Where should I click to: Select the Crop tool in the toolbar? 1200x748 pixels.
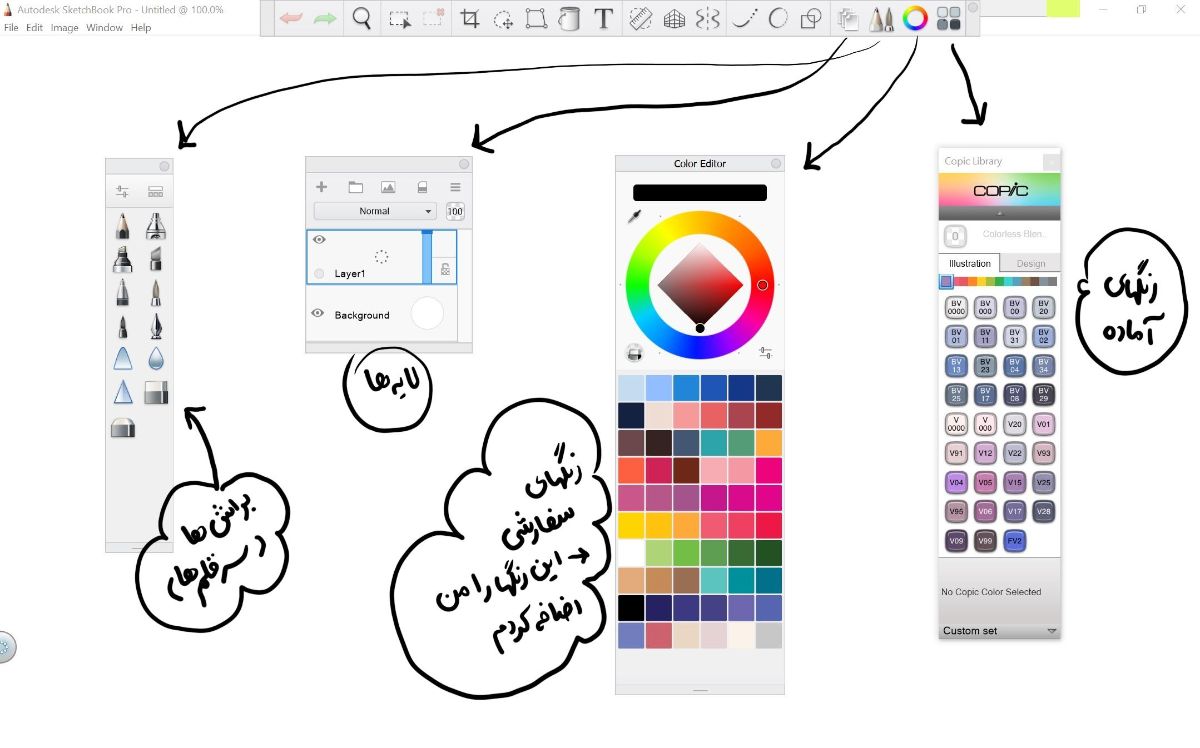[469, 19]
